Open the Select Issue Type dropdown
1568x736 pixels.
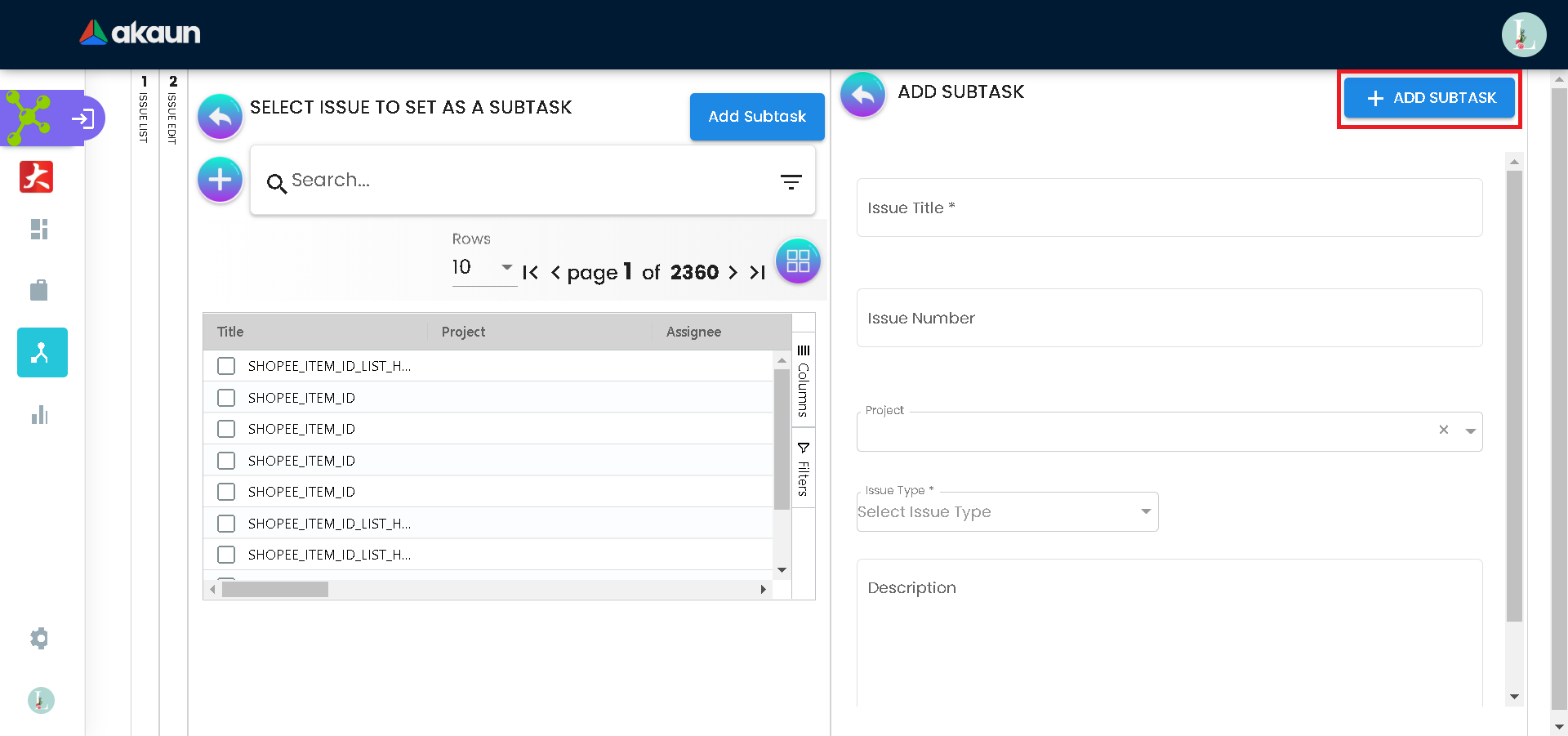point(1006,512)
